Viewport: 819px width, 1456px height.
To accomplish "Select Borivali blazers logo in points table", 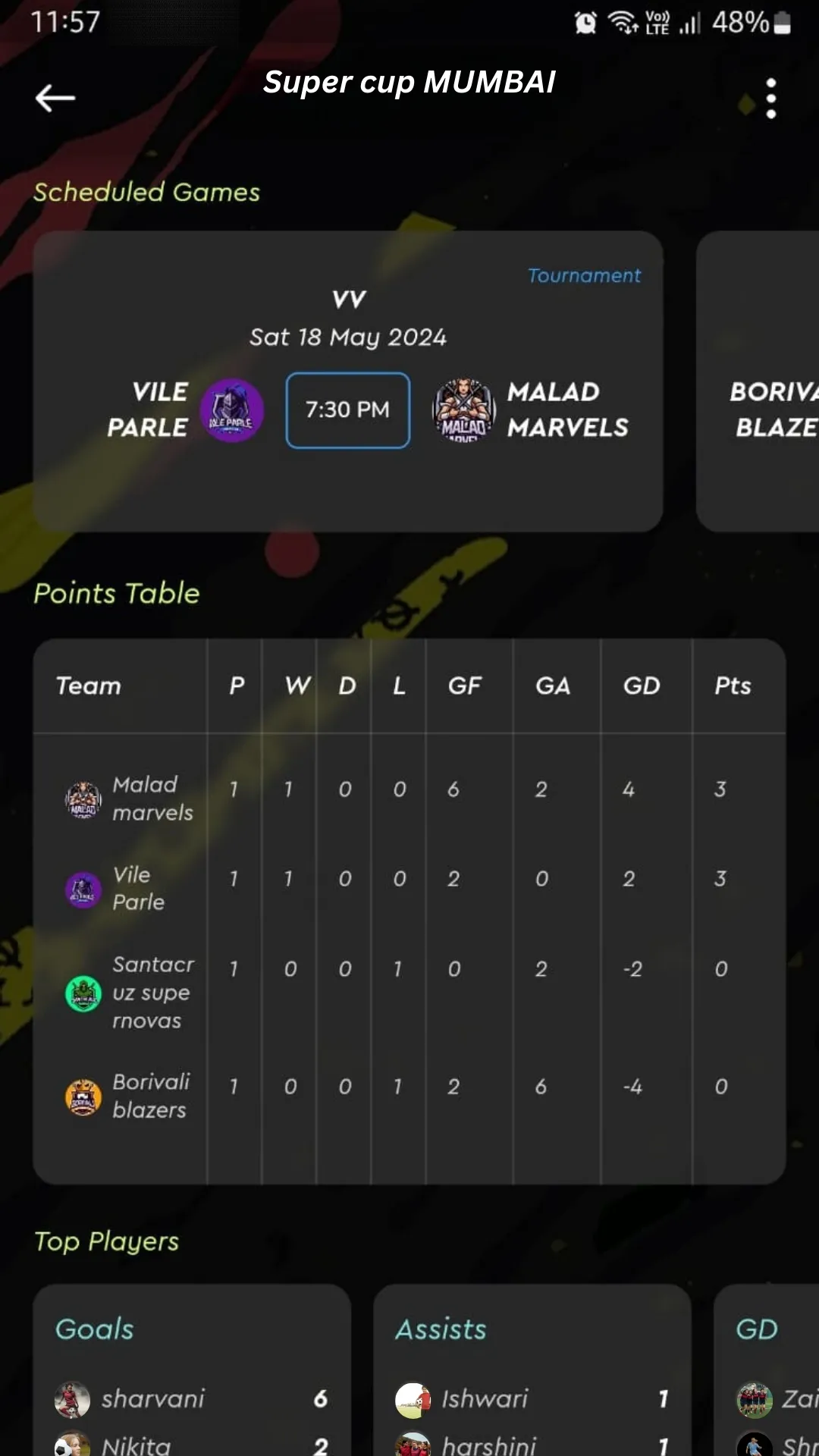I will click(x=83, y=1097).
